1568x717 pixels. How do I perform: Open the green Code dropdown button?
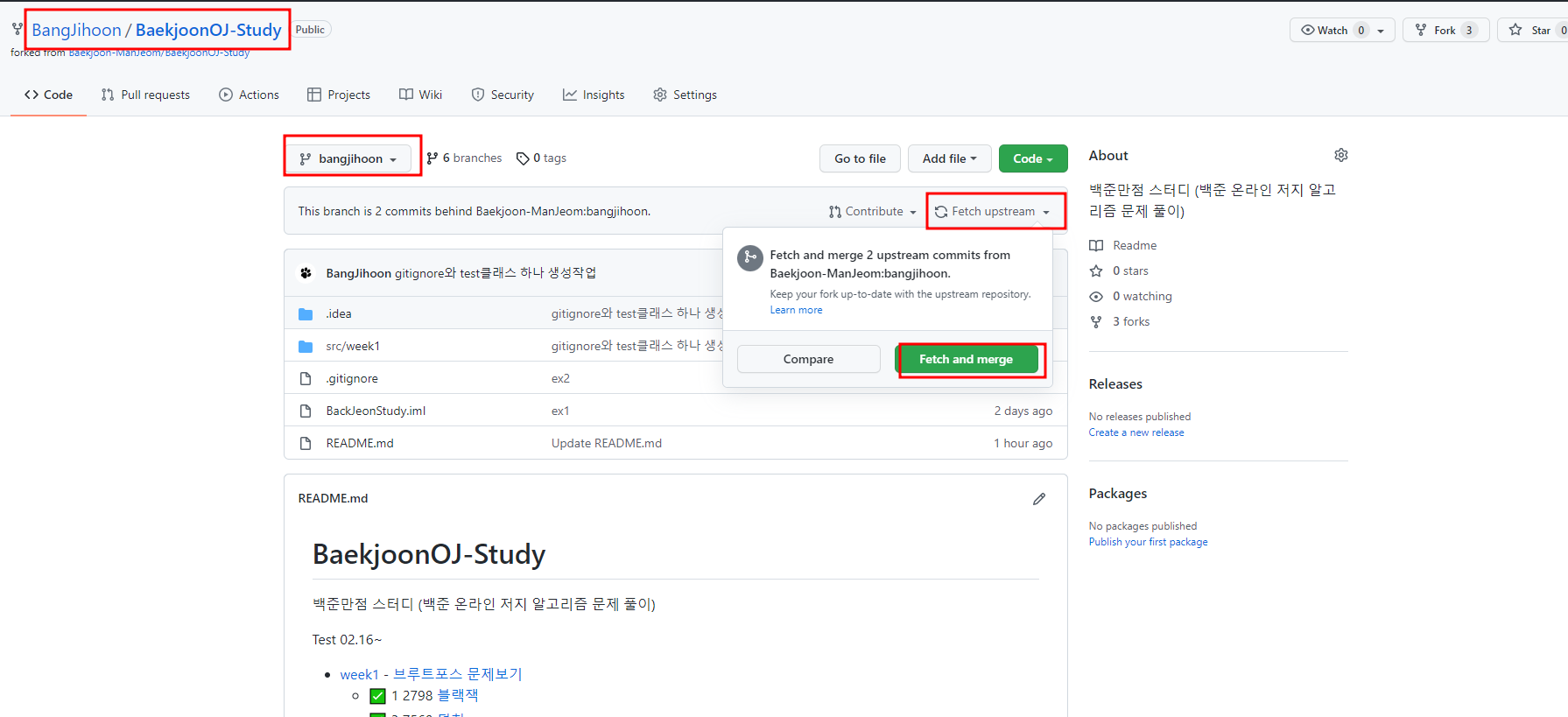pos(1033,158)
